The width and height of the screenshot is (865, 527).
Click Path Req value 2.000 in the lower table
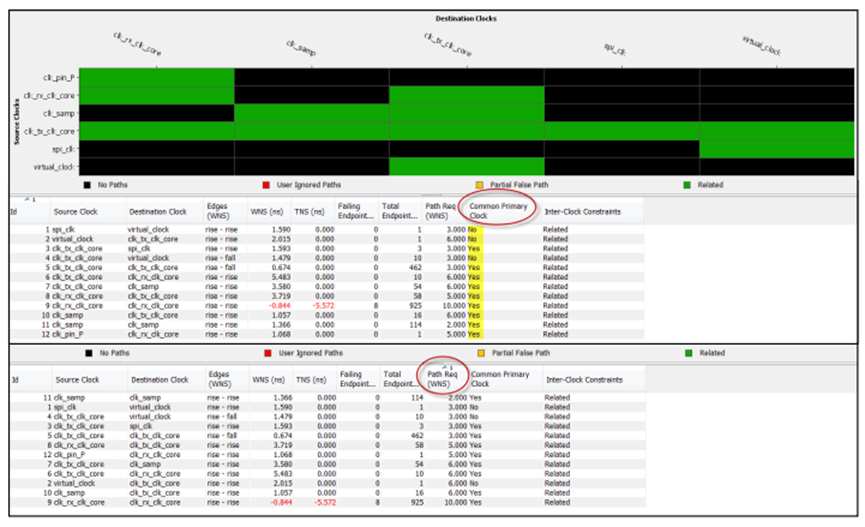pos(457,397)
